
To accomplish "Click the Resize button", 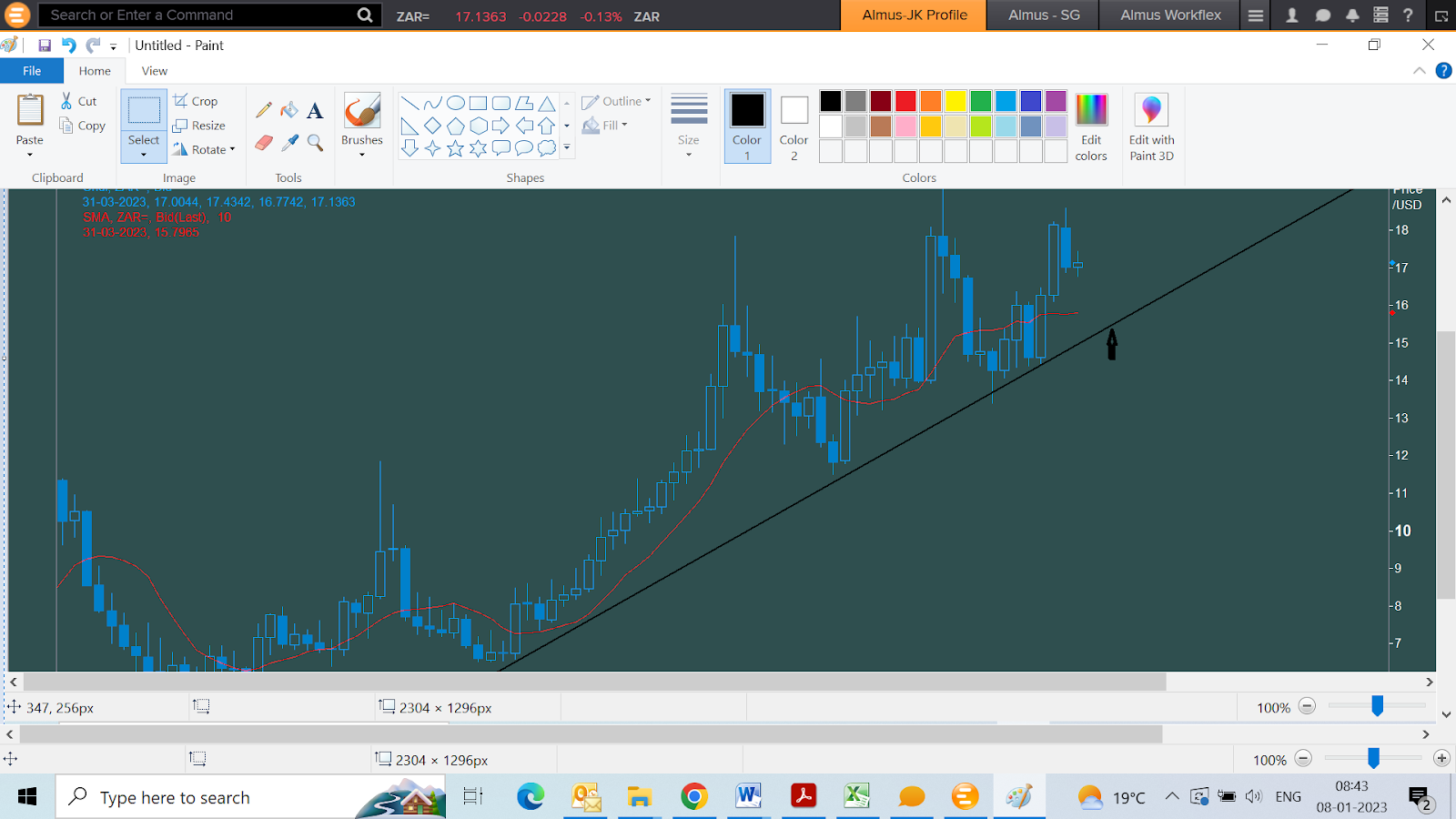I will tap(199, 126).
